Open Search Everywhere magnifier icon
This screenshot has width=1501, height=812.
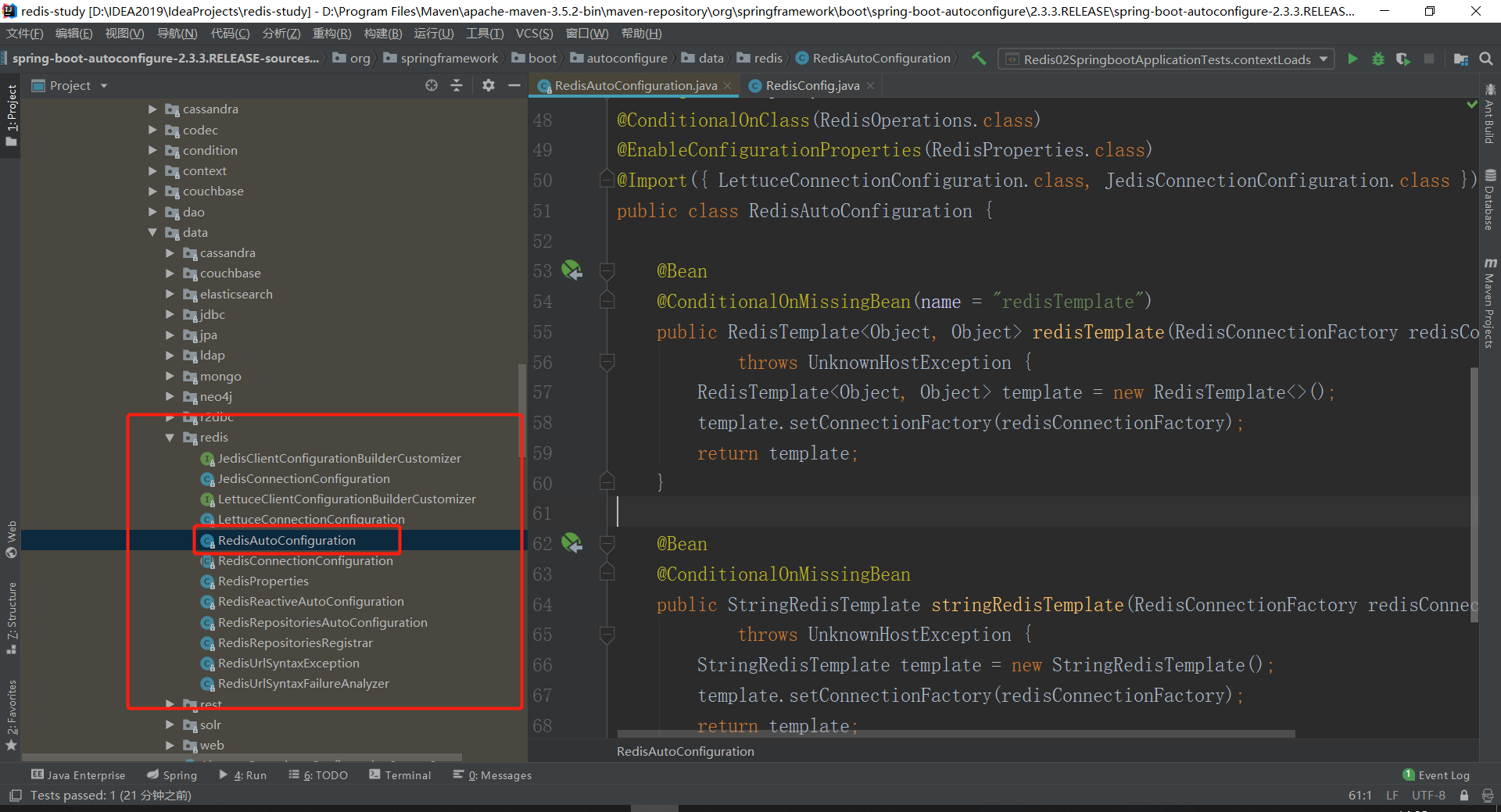point(1486,59)
